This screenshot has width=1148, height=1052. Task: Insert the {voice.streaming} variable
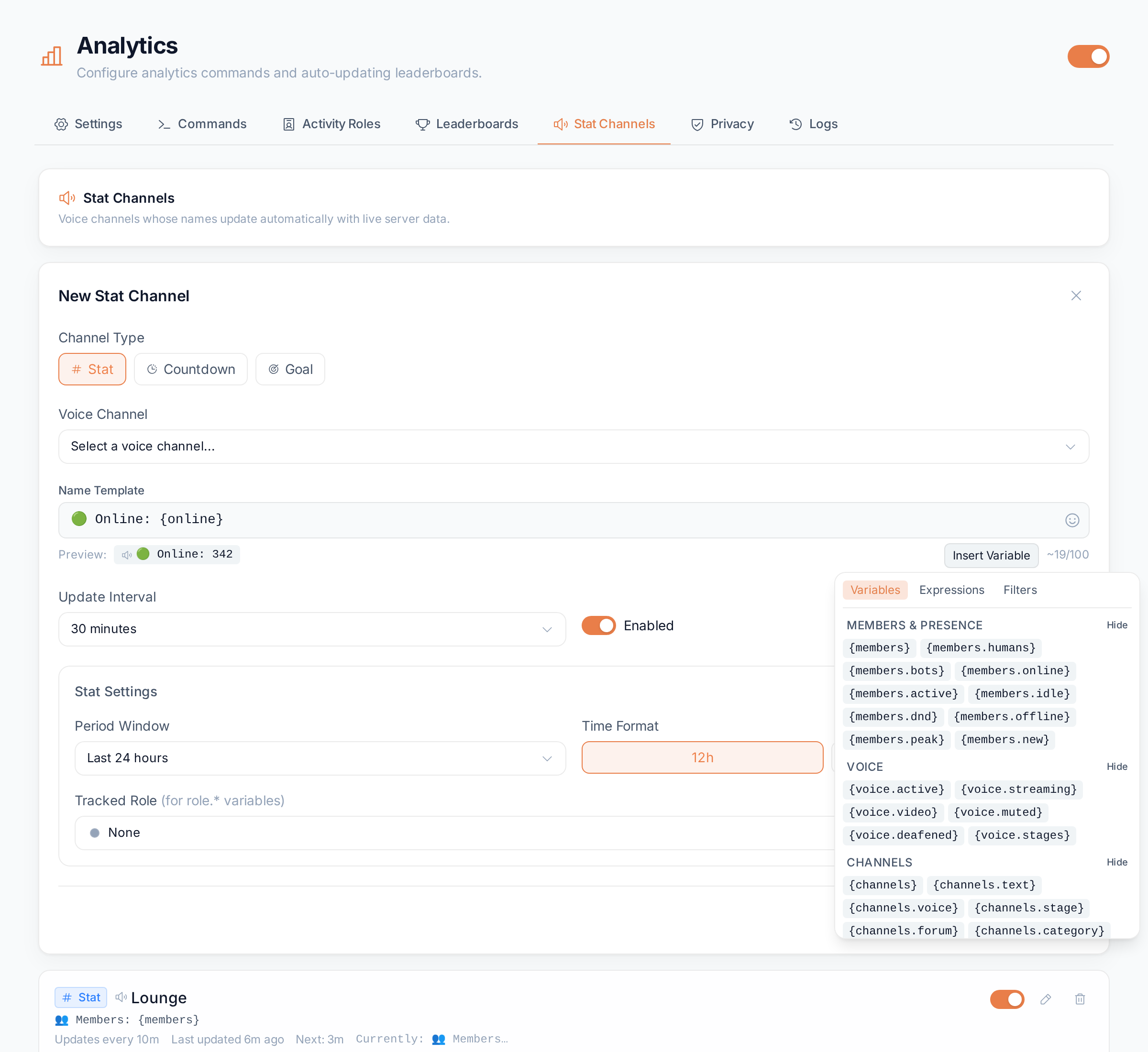pyautogui.click(x=1019, y=789)
